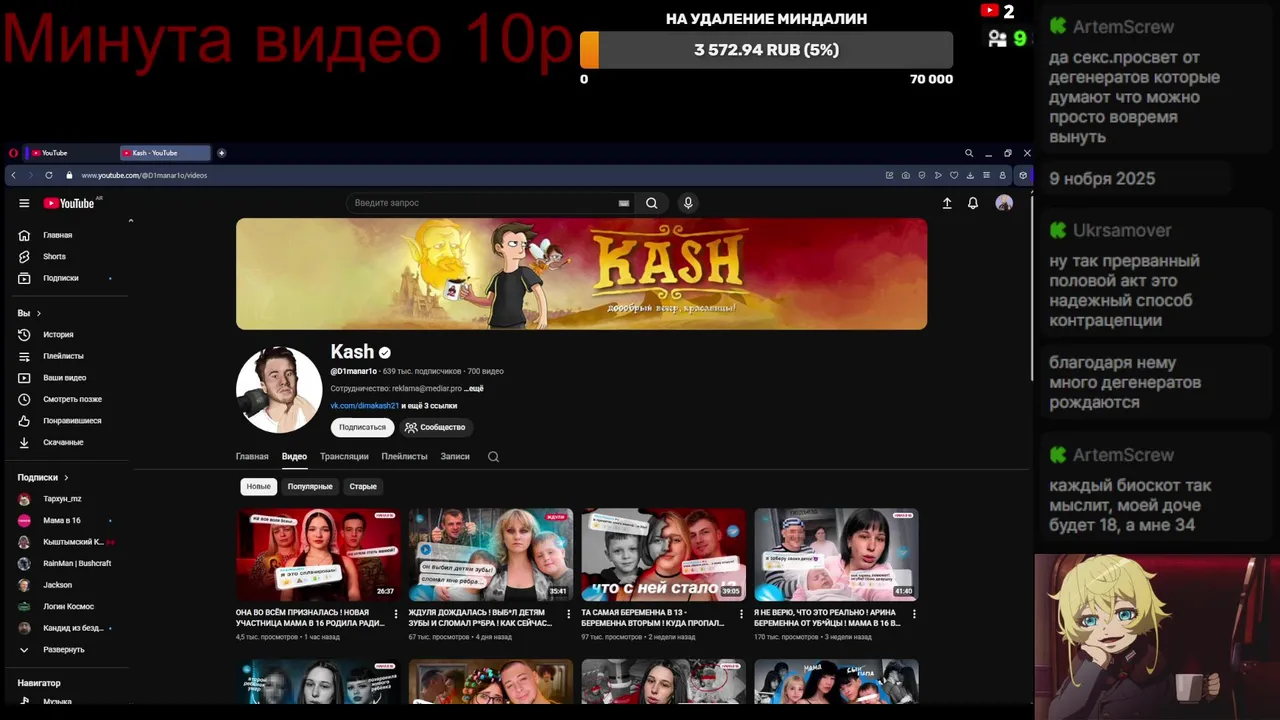Click the heart bookmark icon in address bar
The image size is (1280, 720).
pos(954,175)
